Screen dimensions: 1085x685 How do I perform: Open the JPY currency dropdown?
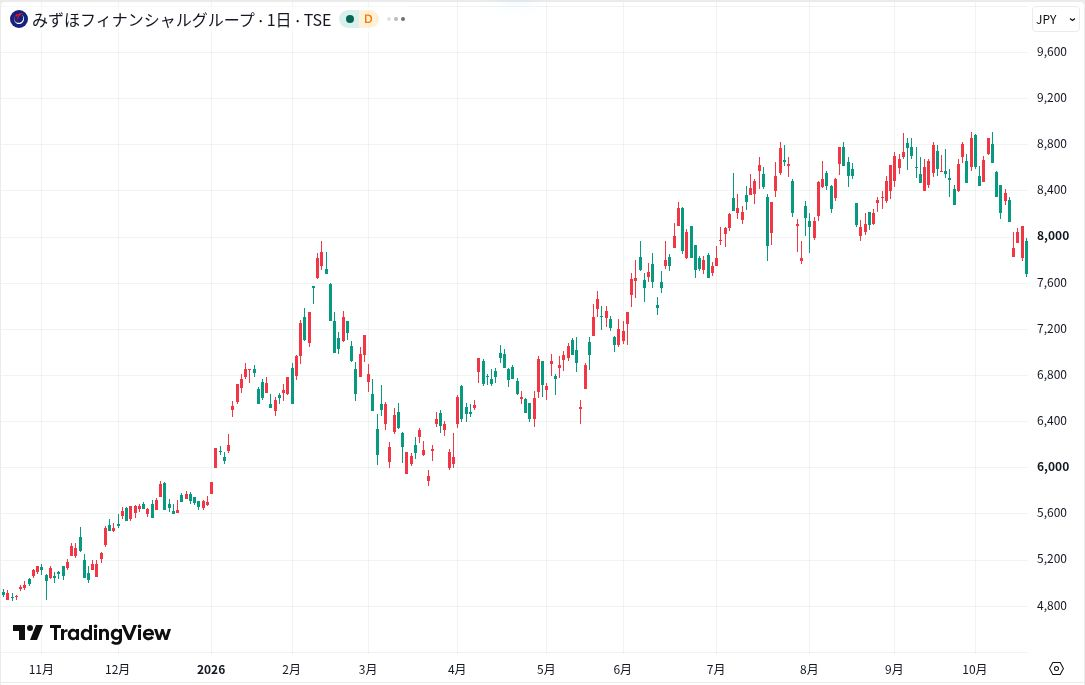pos(1056,19)
